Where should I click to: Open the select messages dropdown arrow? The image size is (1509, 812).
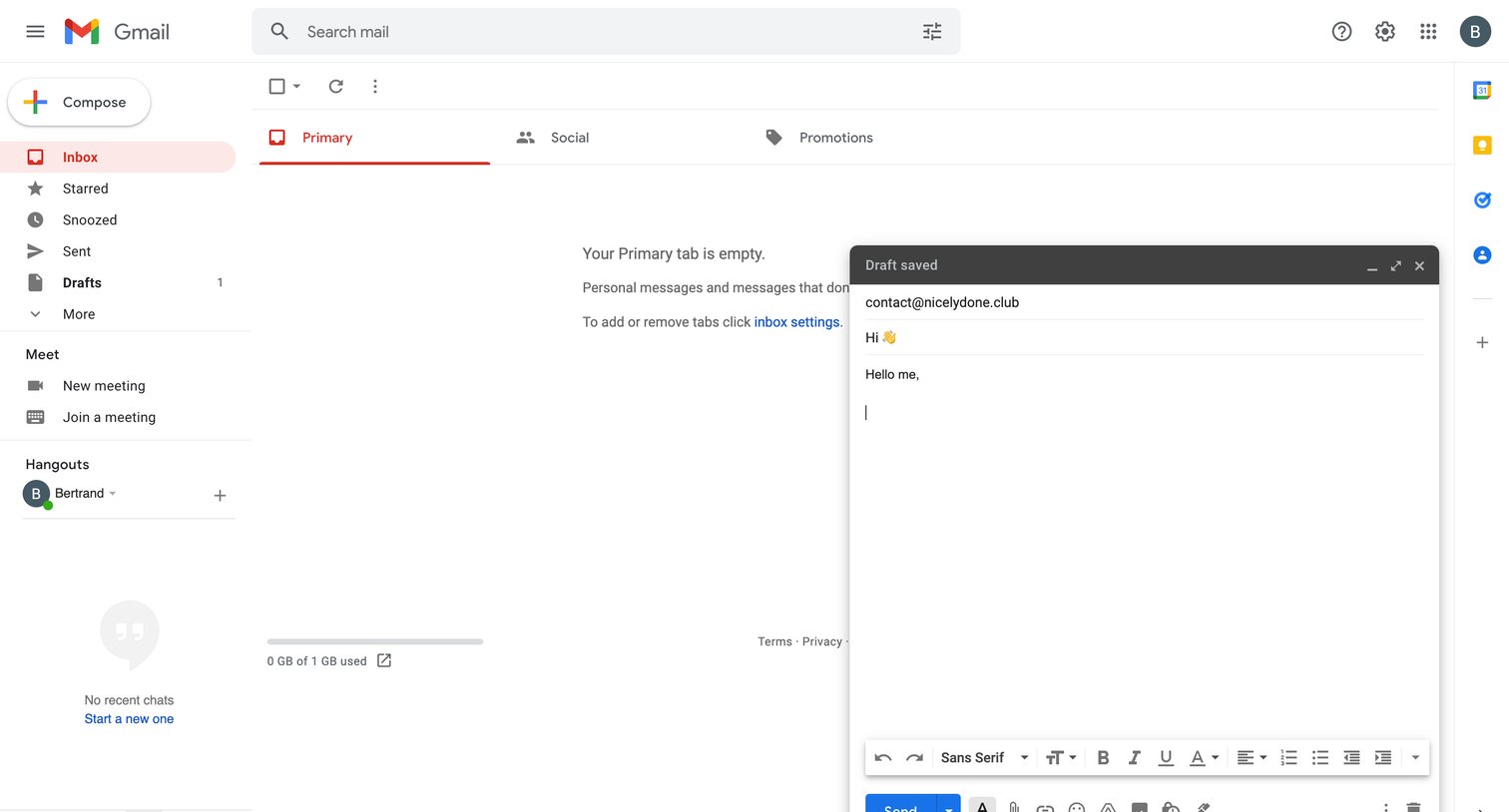click(296, 87)
